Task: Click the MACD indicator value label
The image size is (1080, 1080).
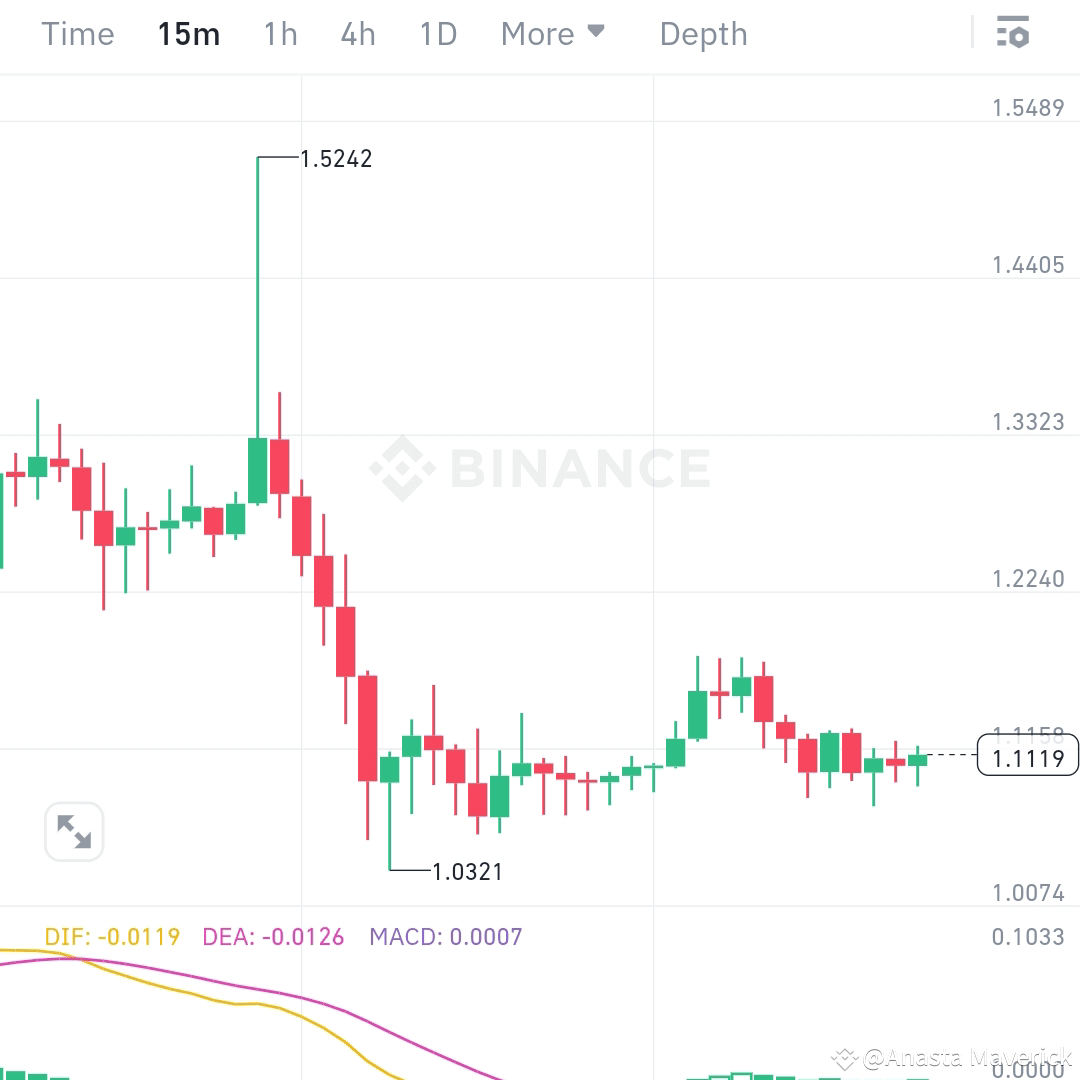Action: click(444, 936)
